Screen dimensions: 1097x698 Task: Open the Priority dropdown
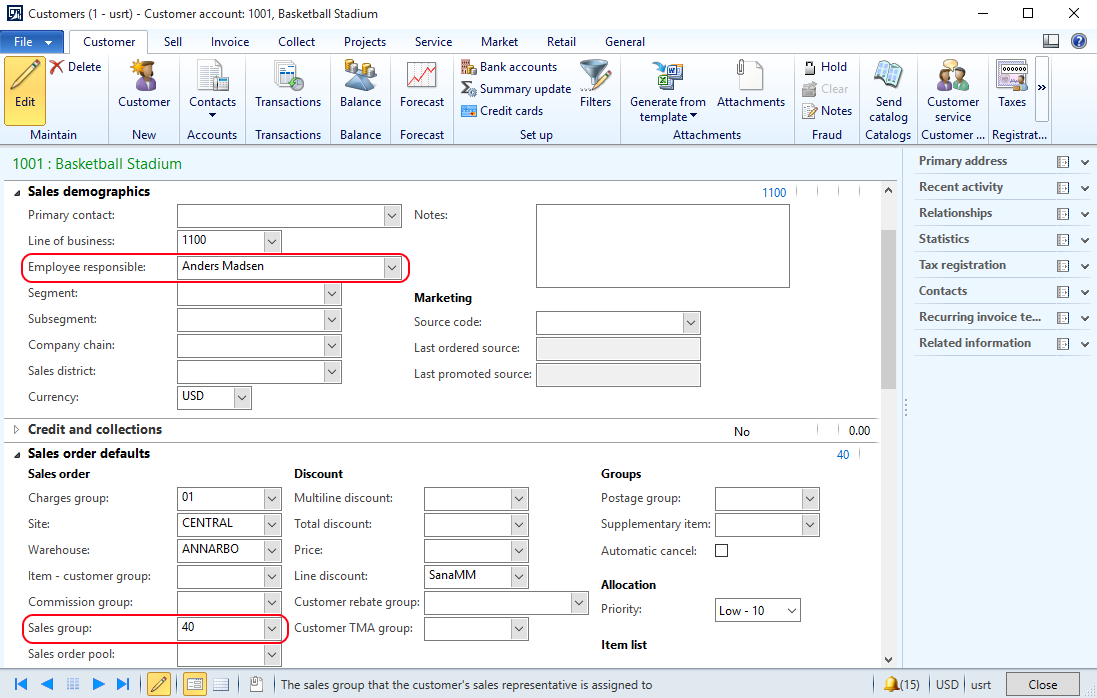pyautogui.click(x=791, y=611)
